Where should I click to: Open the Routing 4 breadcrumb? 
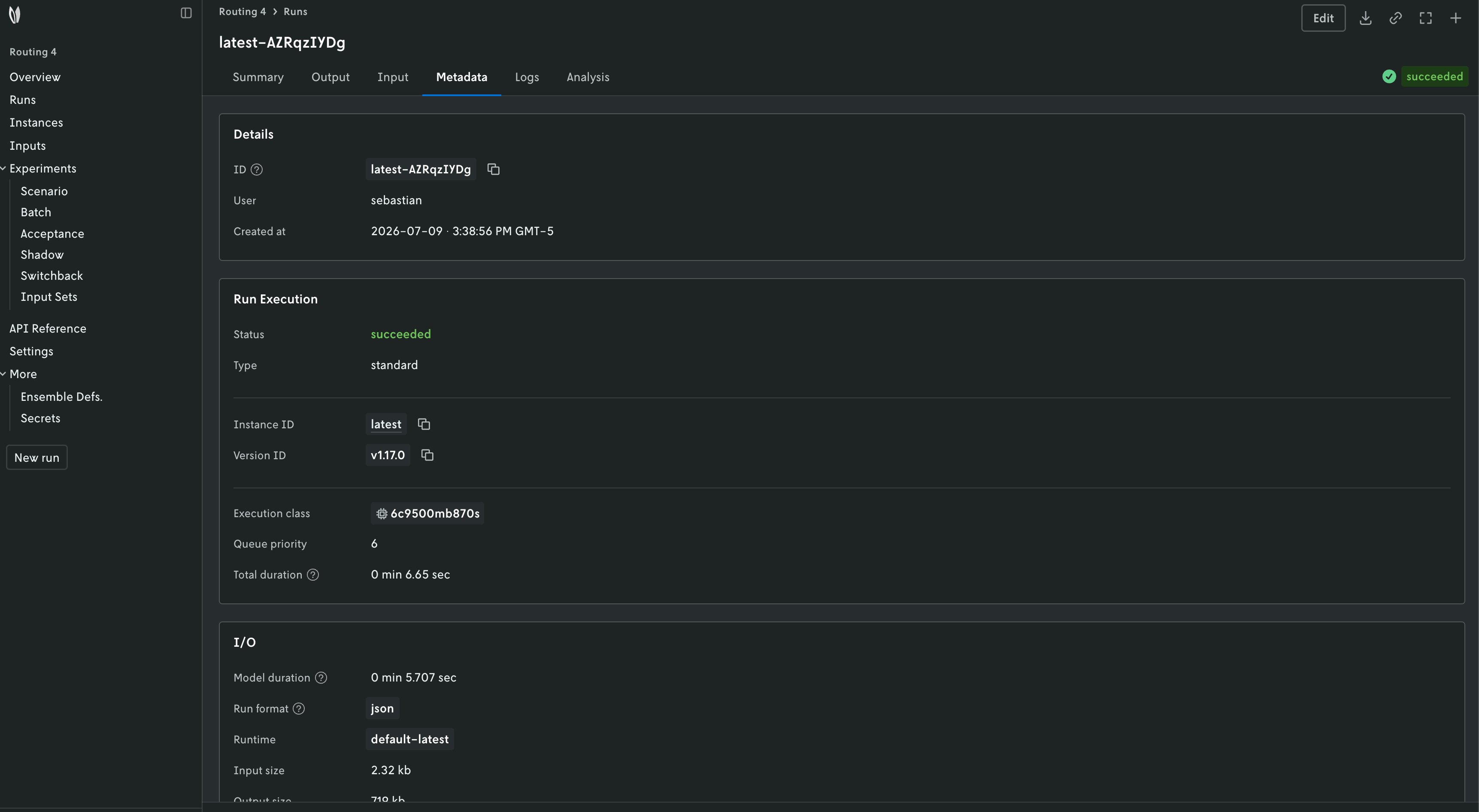point(242,12)
